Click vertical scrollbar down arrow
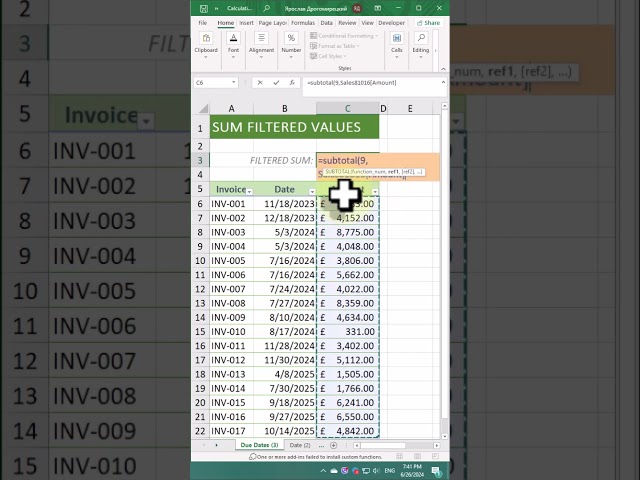This screenshot has width=640, height=480. pos(444,436)
